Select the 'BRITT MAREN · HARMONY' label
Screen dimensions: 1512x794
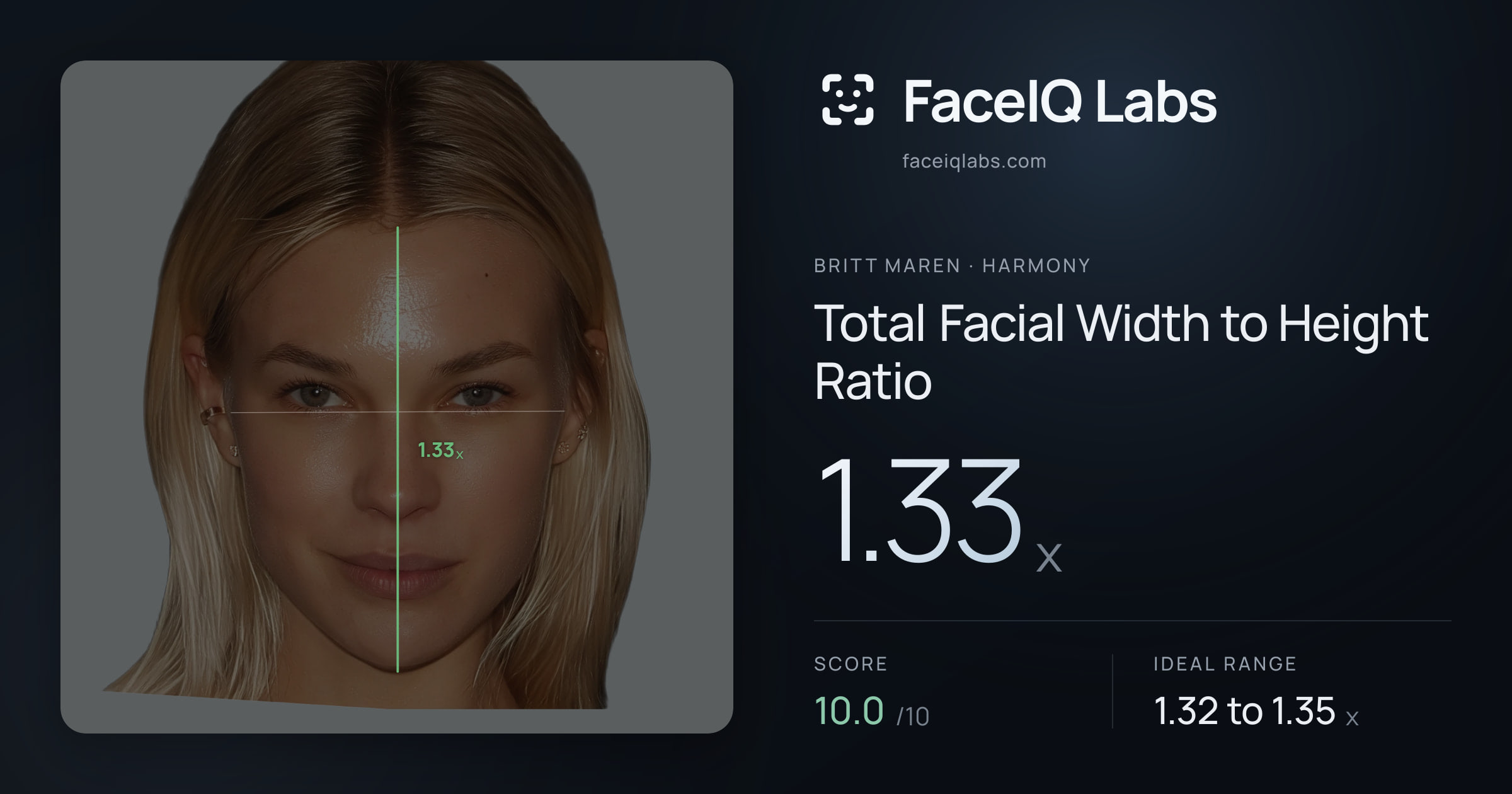coord(952,266)
